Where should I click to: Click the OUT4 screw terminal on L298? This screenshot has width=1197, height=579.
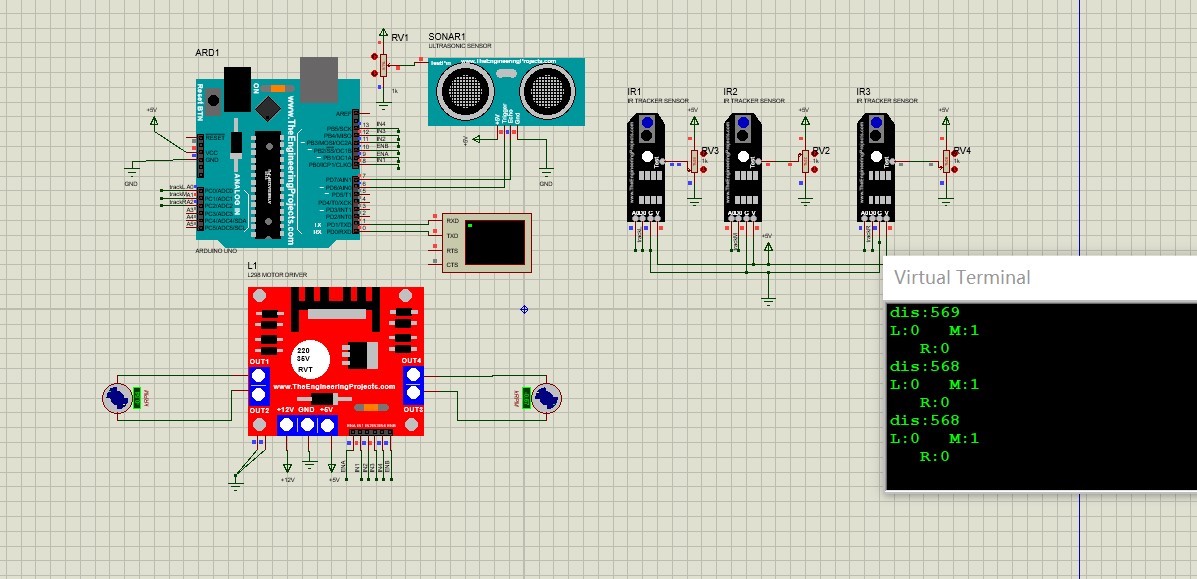(x=413, y=375)
